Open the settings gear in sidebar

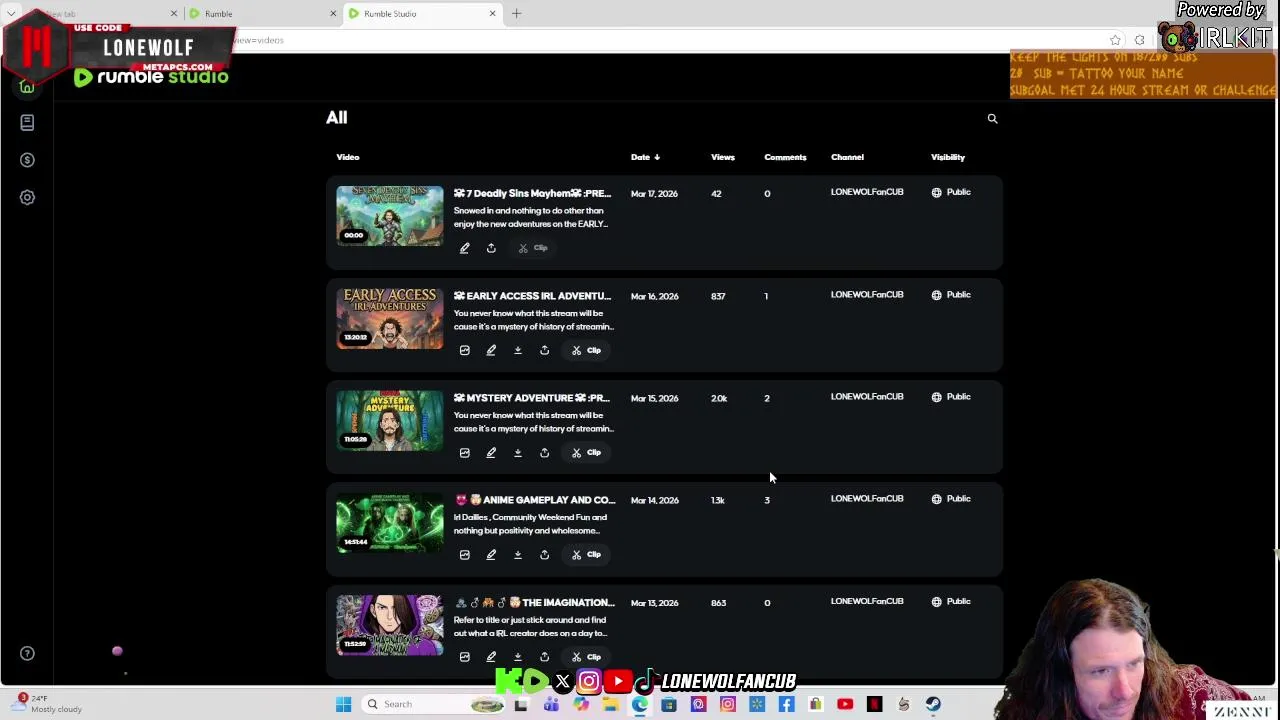click(27, 197)
